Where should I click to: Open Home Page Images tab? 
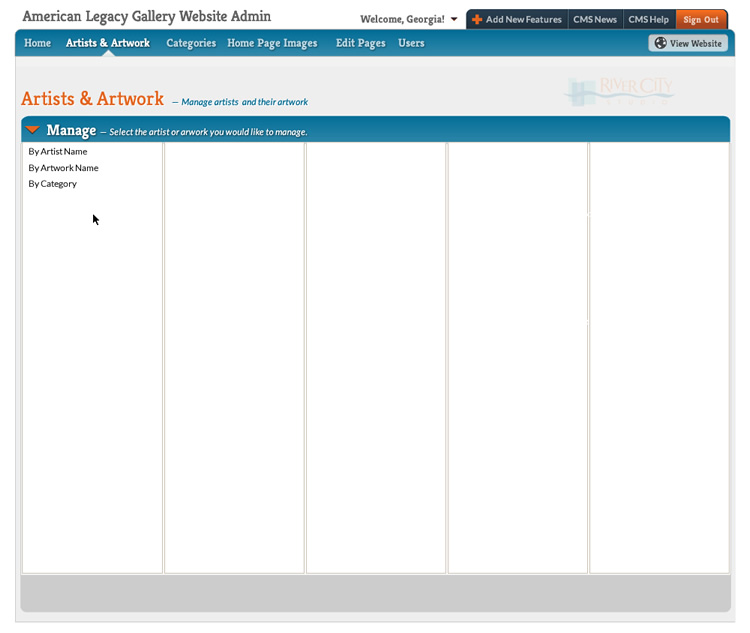[x=272, y=44]
